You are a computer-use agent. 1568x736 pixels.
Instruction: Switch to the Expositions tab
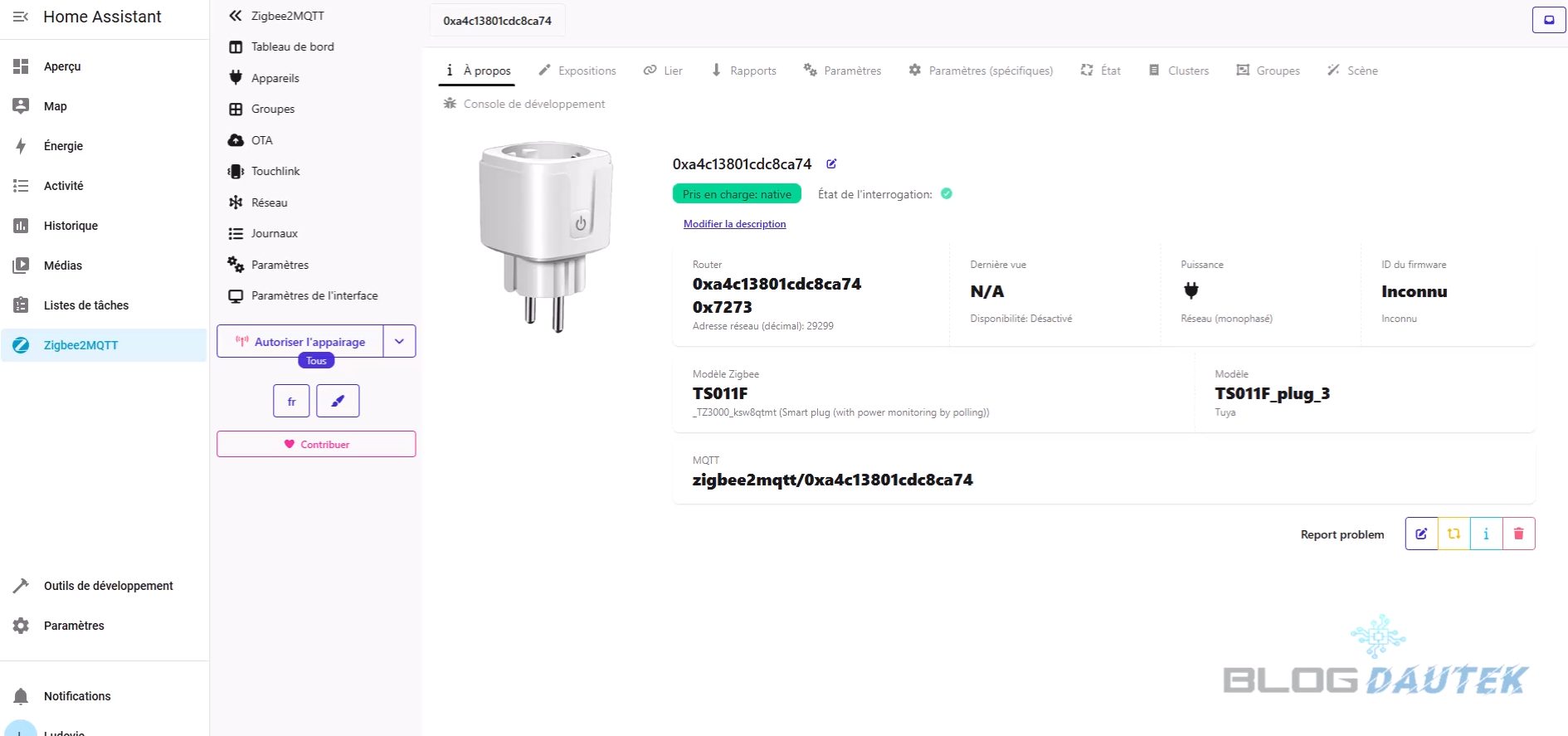tap(577, 71)
